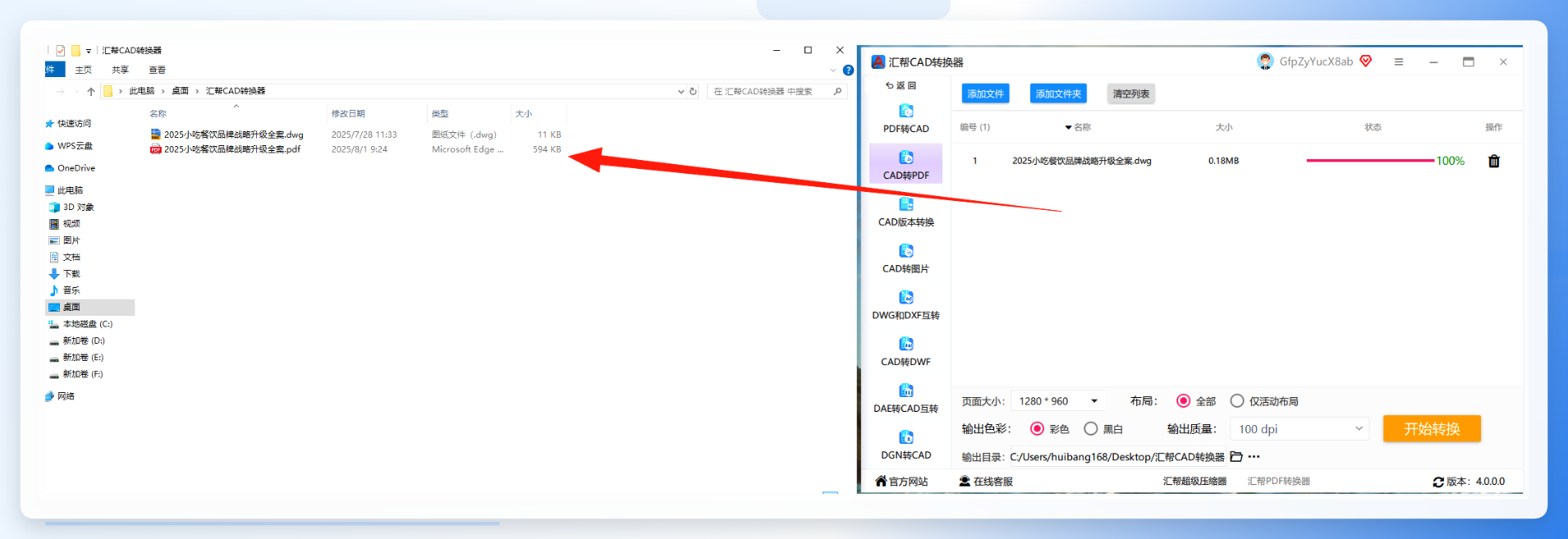Open the DAE转CAD互转 tool
Viewport: 1568px width, 539px height.
[905, 399]
